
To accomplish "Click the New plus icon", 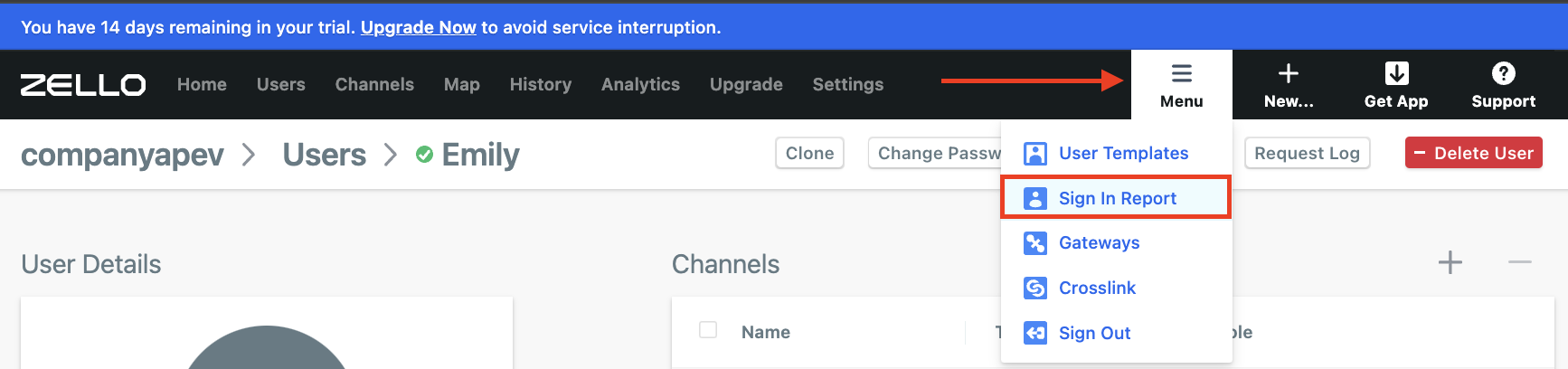I will click(1289, 73).
